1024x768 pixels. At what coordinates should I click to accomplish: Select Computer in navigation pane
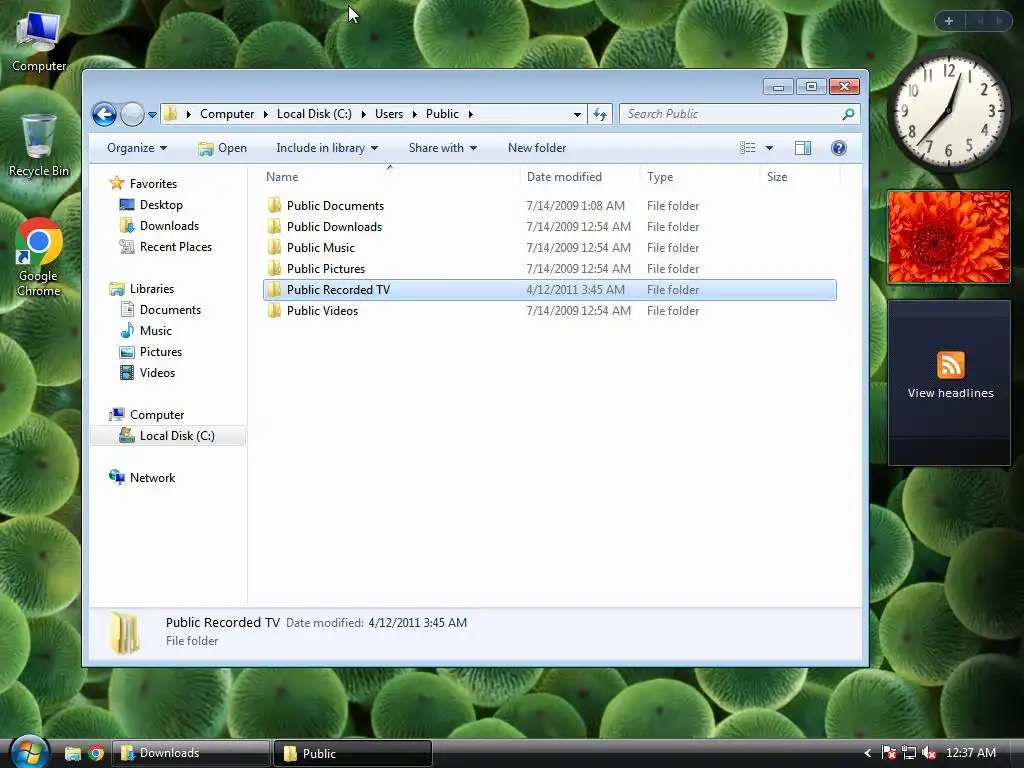pos(147,415)
